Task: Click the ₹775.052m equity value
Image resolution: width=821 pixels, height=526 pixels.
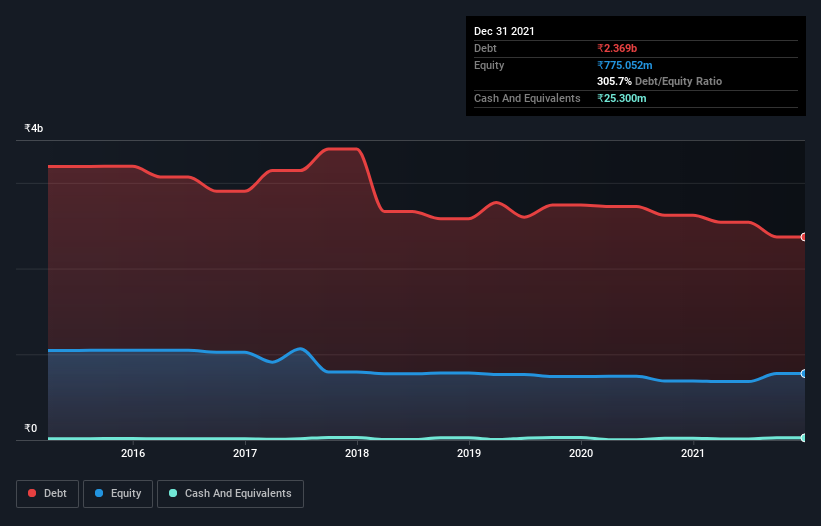Action: click(x=625, y=65)
